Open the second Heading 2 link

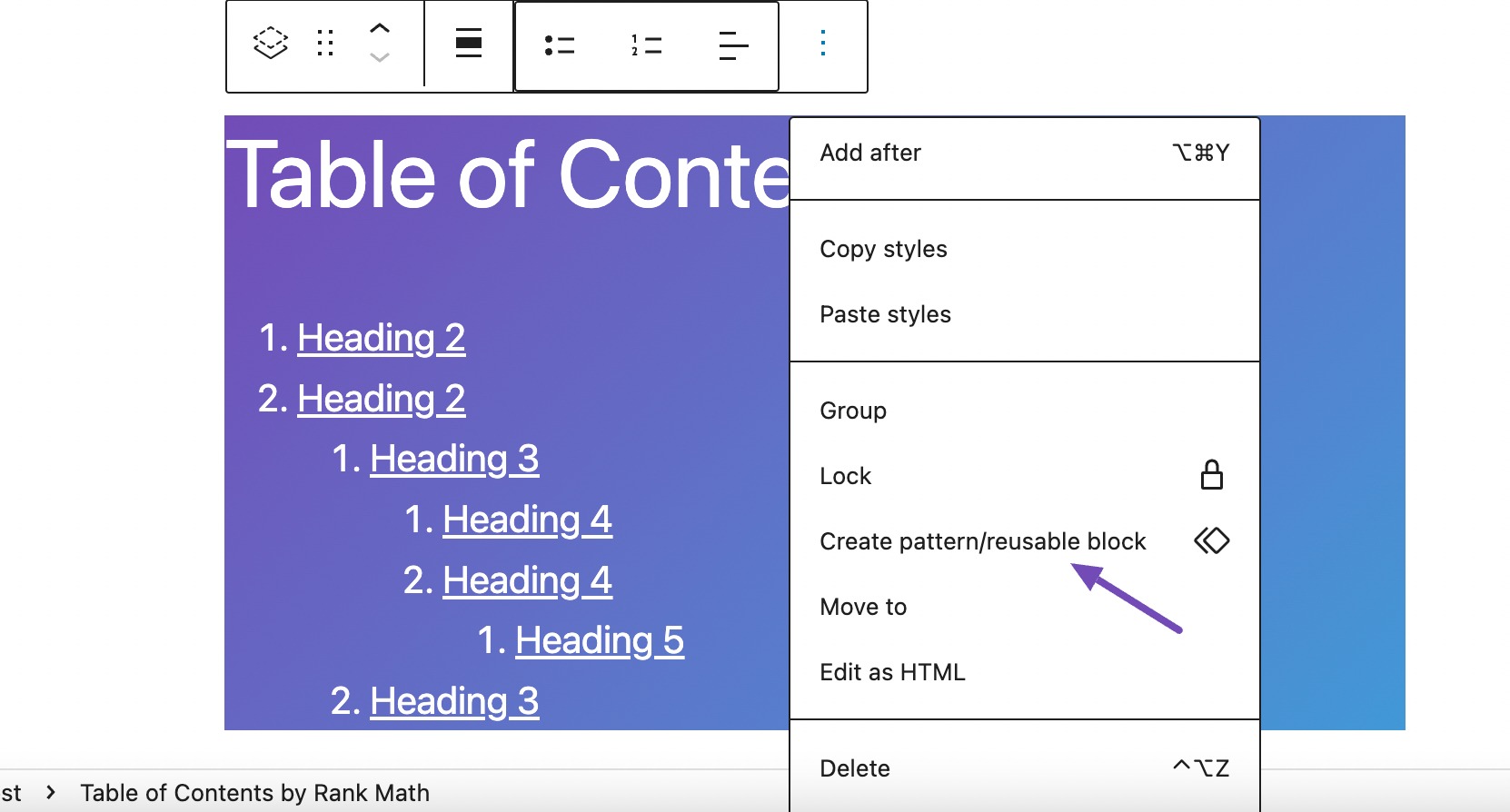point(382,399)
